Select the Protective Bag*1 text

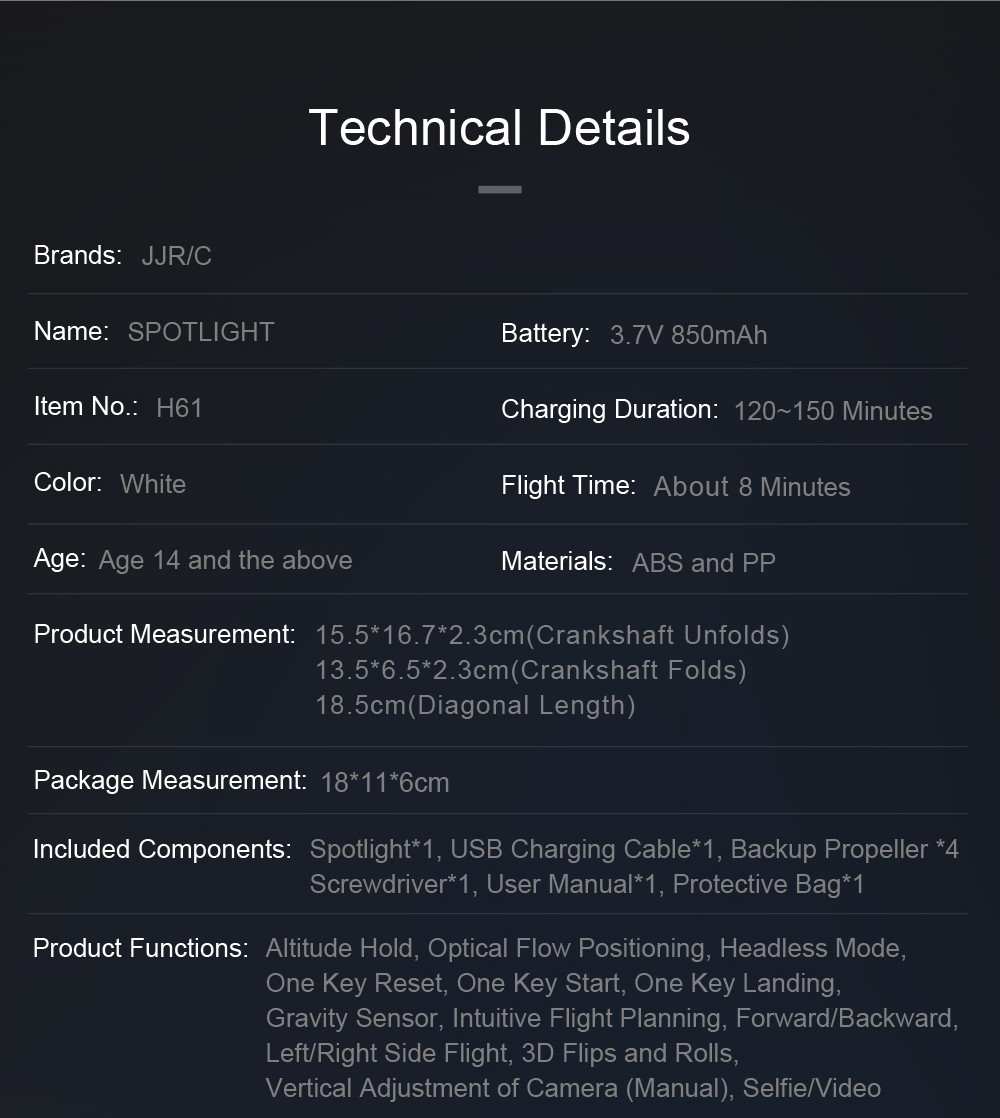click(768, 884)
